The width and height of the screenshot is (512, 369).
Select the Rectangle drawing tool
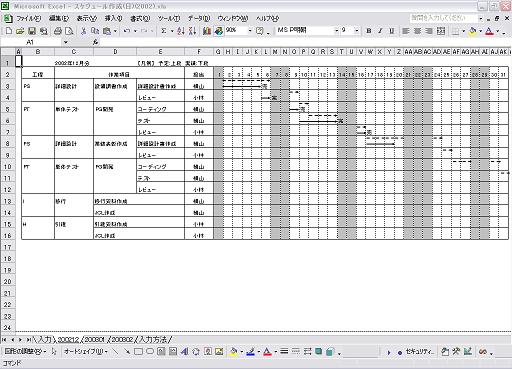[138, 351]
